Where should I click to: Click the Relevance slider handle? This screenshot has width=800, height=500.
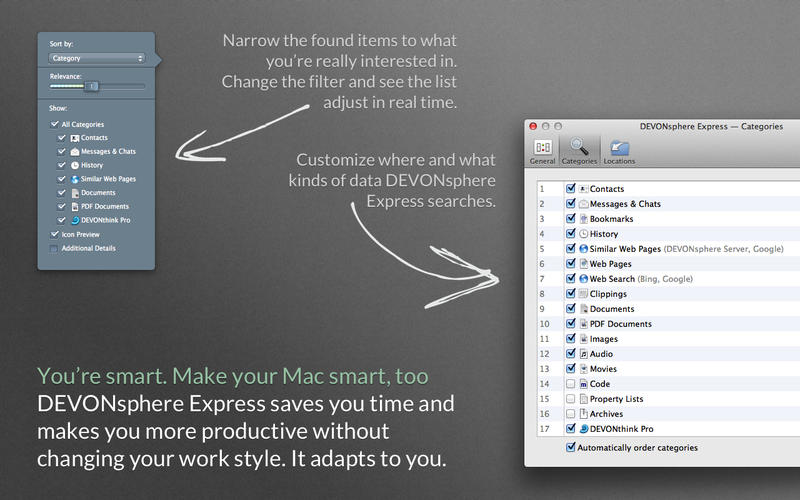(91, 86)
